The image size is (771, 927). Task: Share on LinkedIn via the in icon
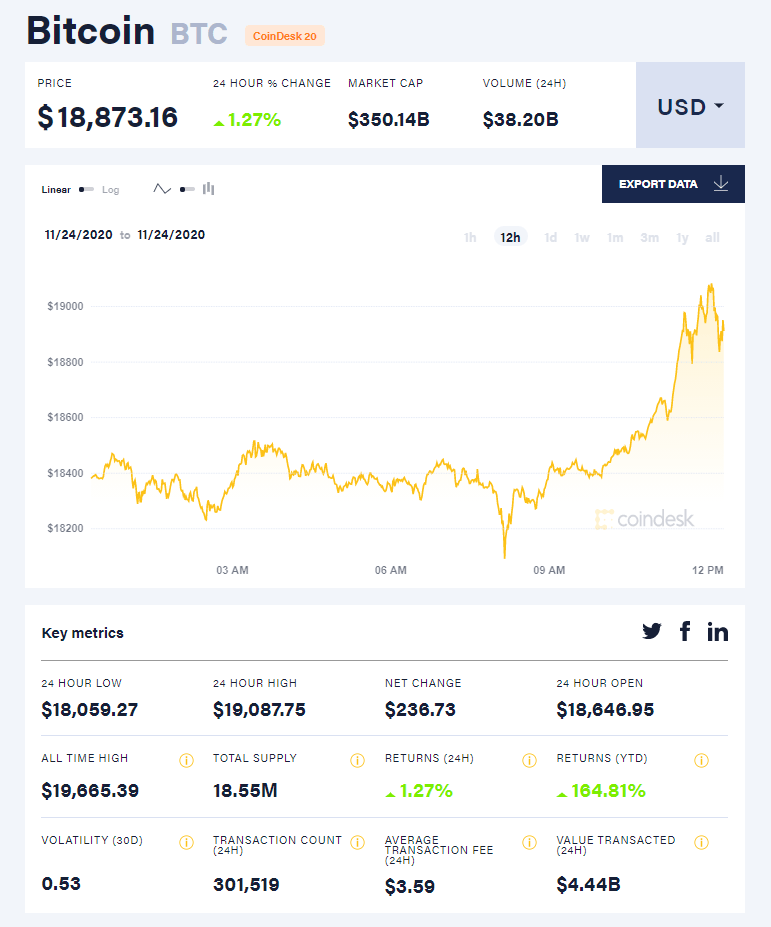(x=718, y=631)
